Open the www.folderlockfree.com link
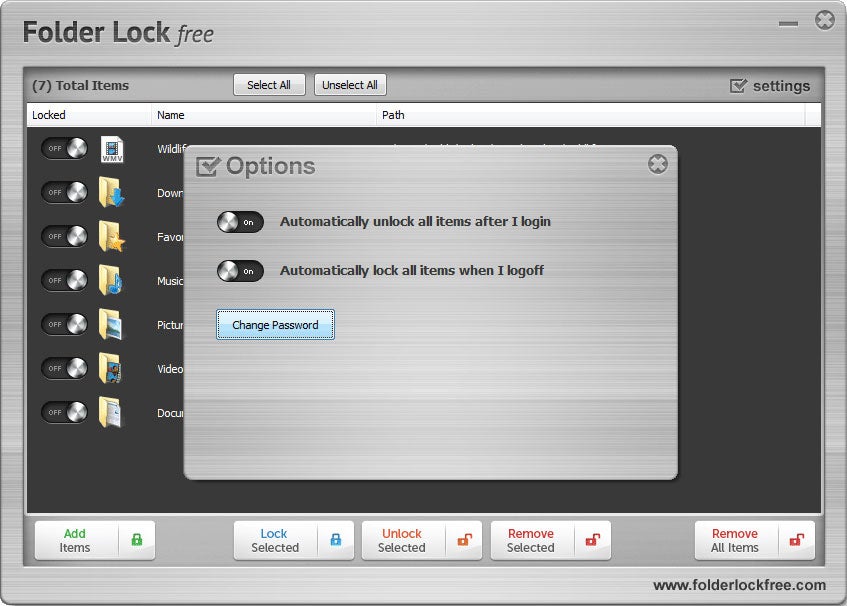Viewport: 847px width, 606px height. click(x=739, y=585)
